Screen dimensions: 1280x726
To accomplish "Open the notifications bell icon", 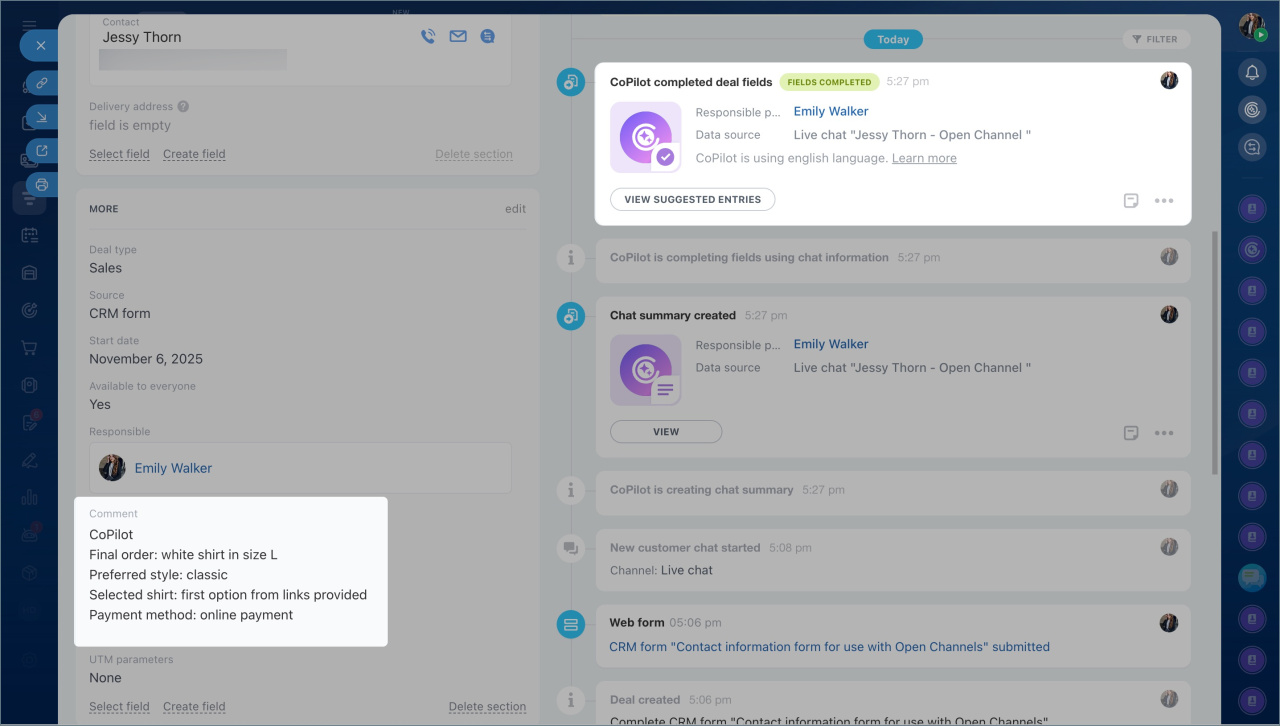I will coord(1252,72).
